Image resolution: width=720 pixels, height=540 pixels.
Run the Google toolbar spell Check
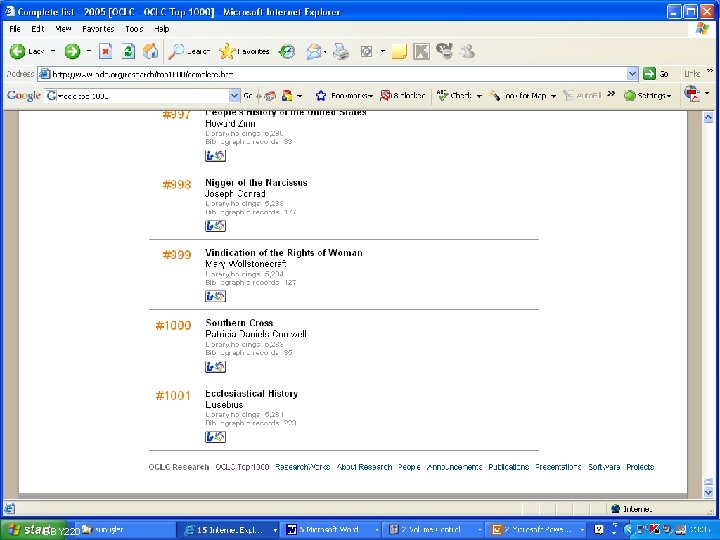pyautogui.click(x=454, y=96)
